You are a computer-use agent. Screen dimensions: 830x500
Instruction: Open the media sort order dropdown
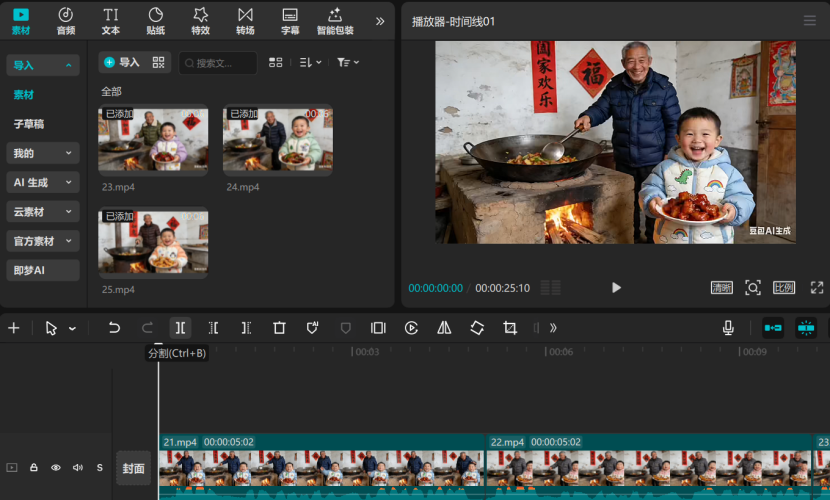tap(310, 62)
